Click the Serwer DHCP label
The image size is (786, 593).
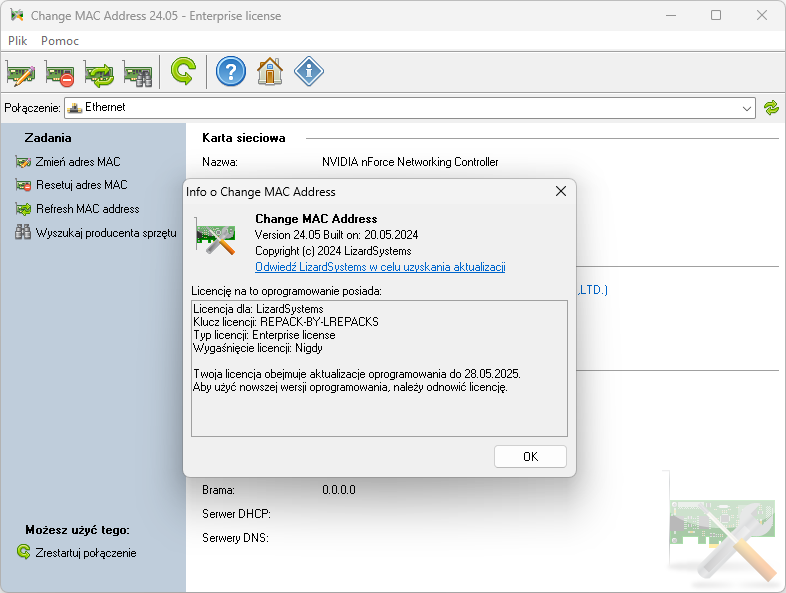237,514
